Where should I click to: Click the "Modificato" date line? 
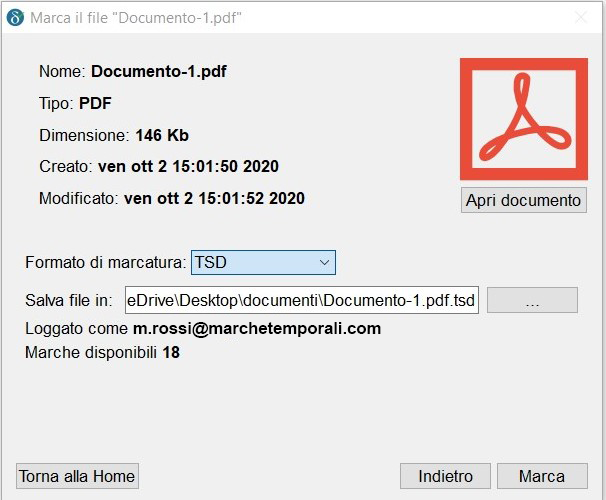(171, 198)
